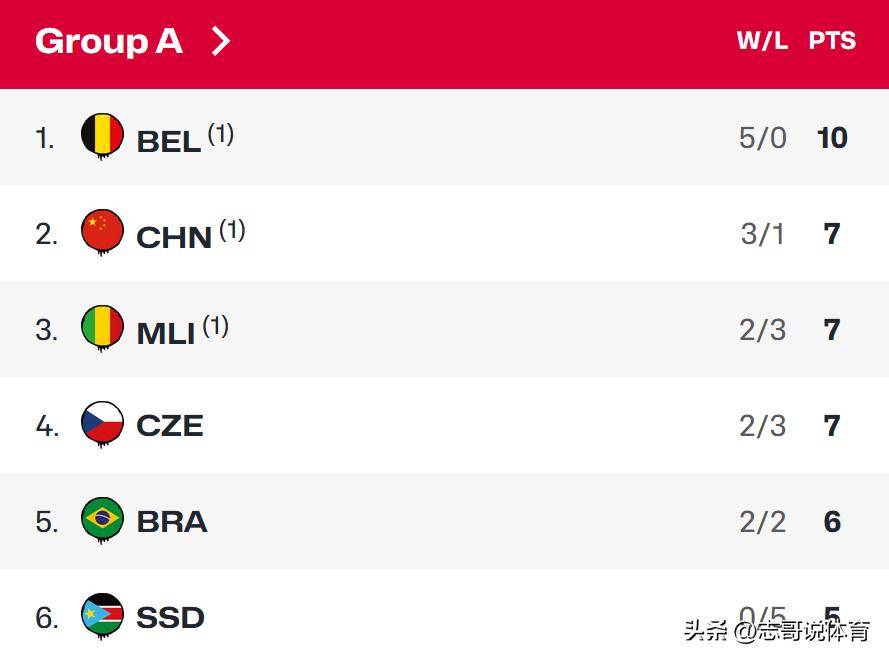
Task: Expand Group A using the chevron arrow
Action: [x=221, y=41]
